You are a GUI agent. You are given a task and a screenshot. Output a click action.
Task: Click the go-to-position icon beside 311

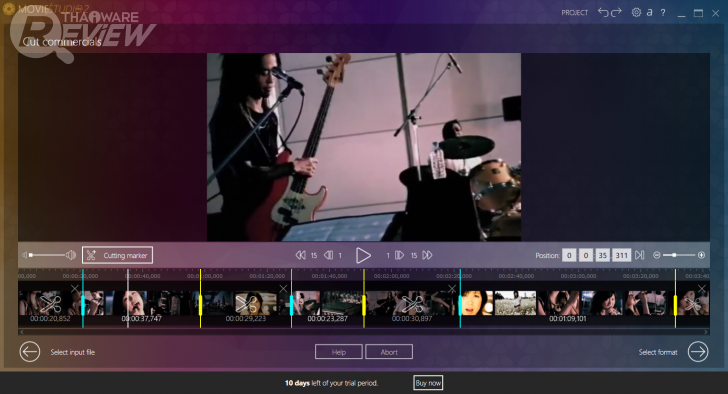coord(639,255)
